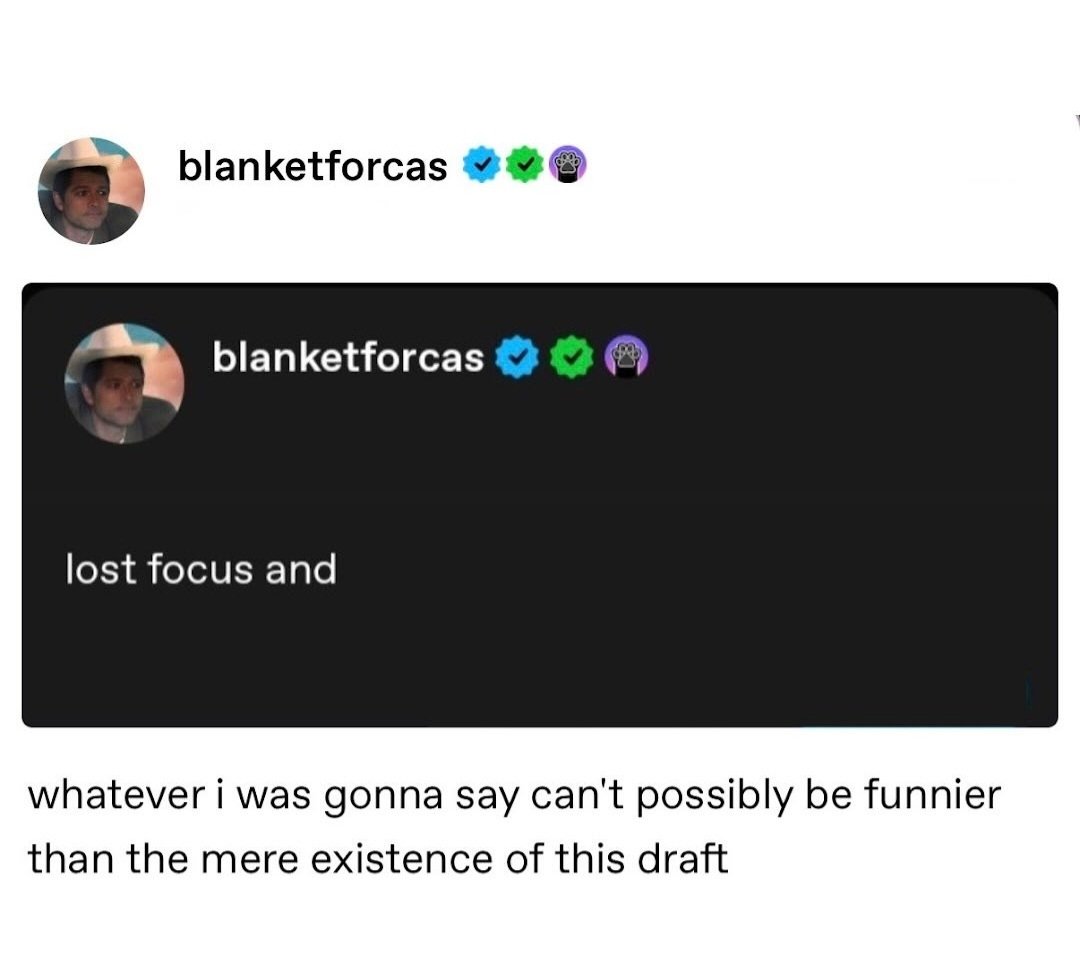Image resolution: width=1080 pixels, height=956 pixels.
Task: Click the avatar inside the dark draft panel
Action: coord(125,383)
